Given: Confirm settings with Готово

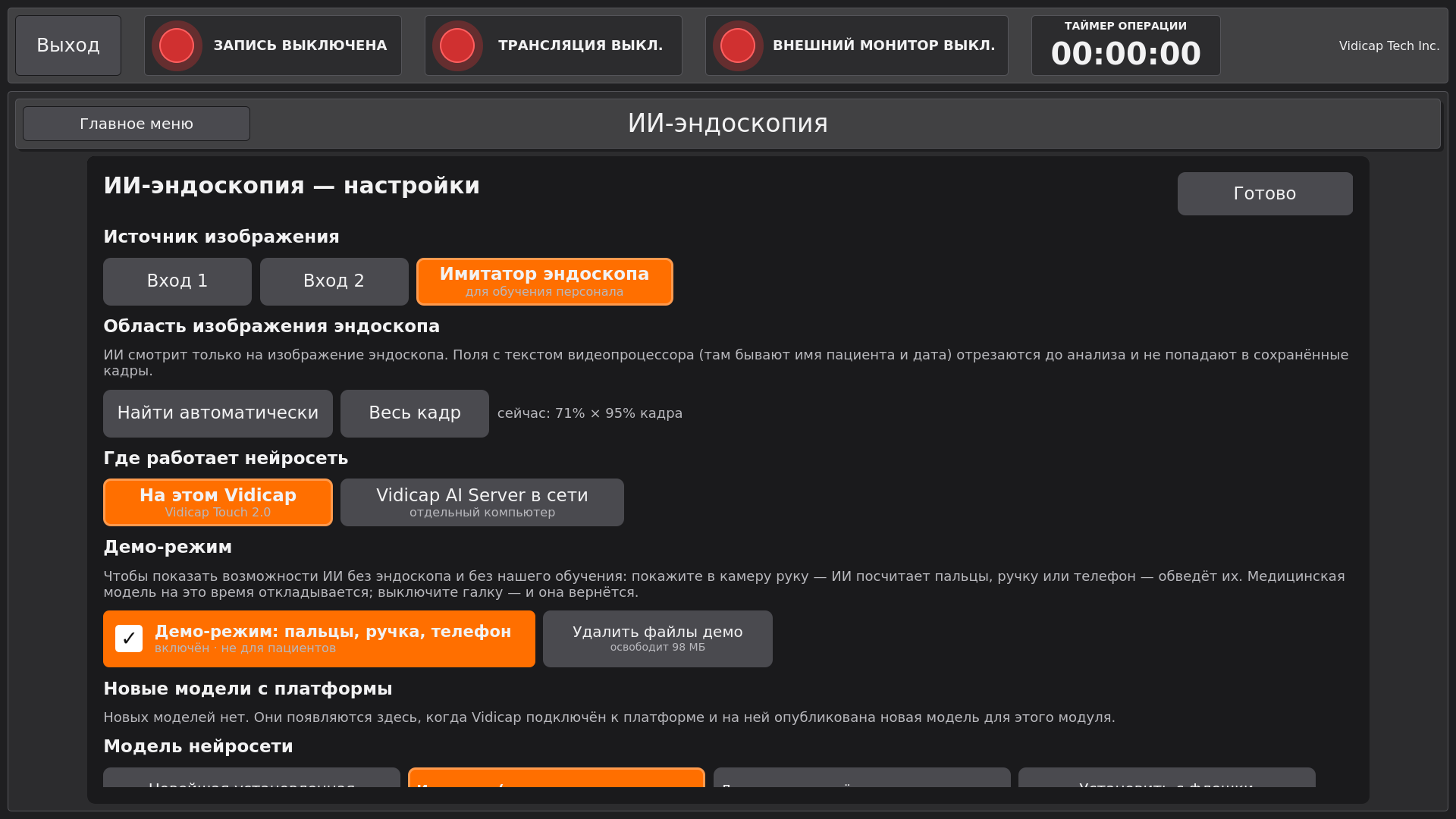Looking at the screenshot, I should [1265, 193].
